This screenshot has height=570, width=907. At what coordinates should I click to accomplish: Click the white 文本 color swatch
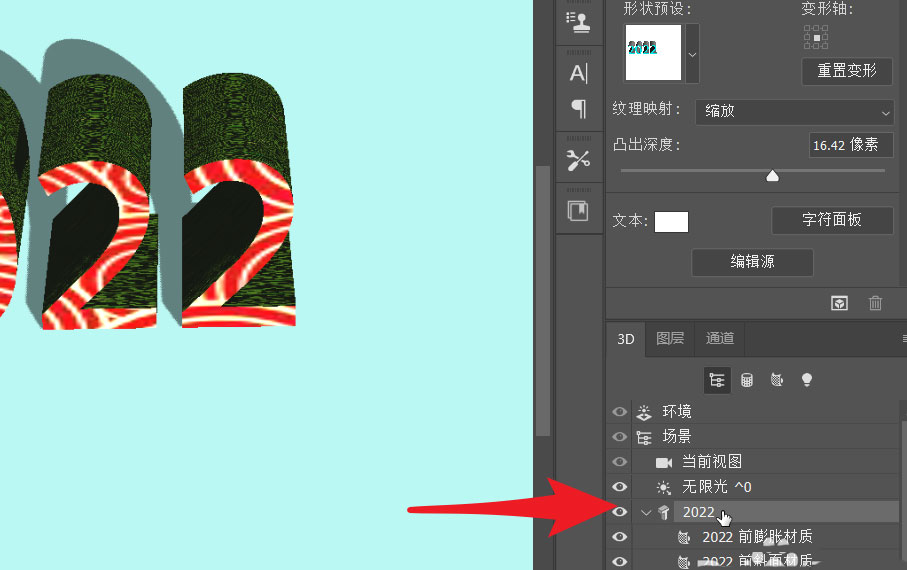671,222
